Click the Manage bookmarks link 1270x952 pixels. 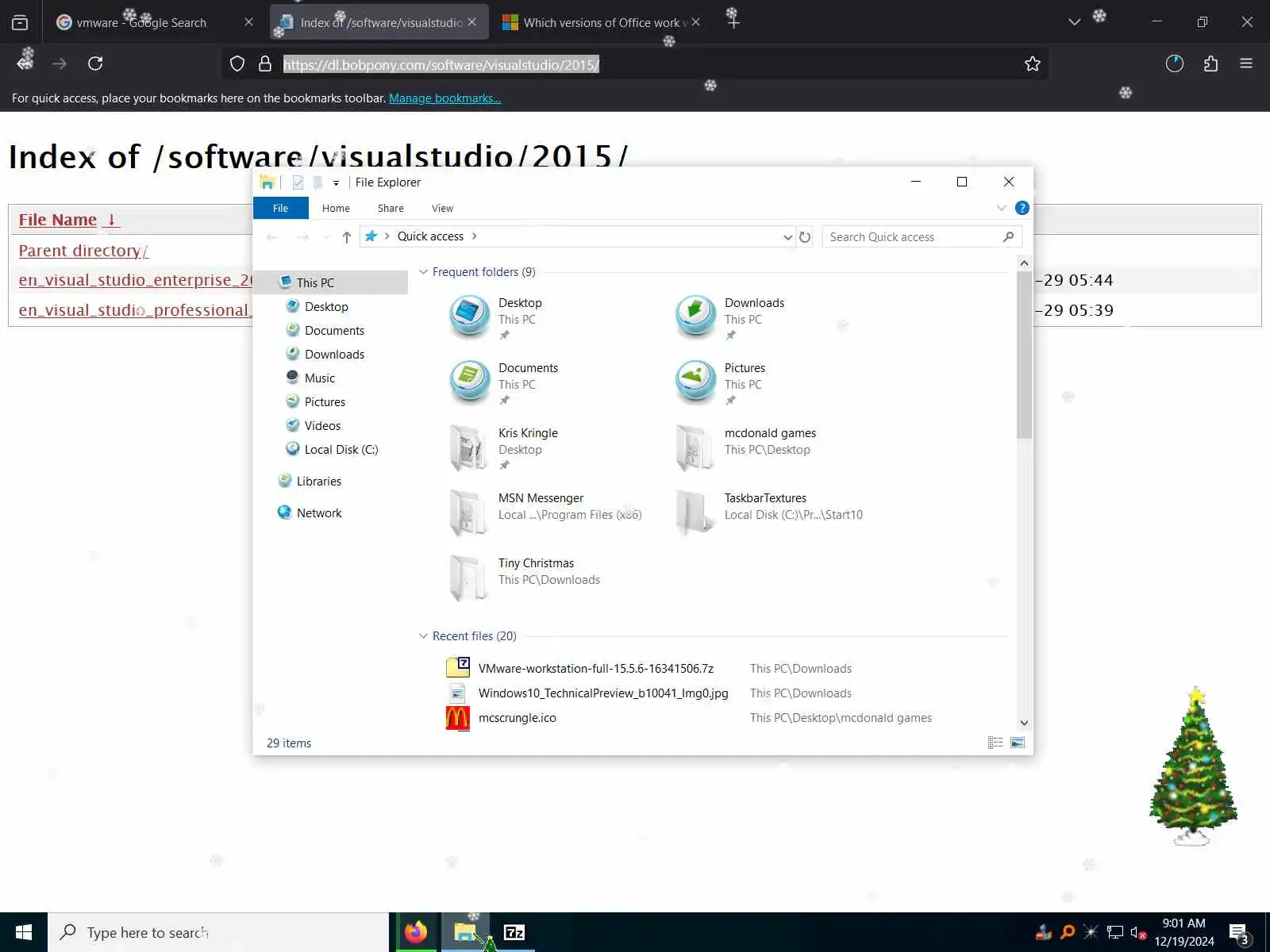(x=444, y=98)
